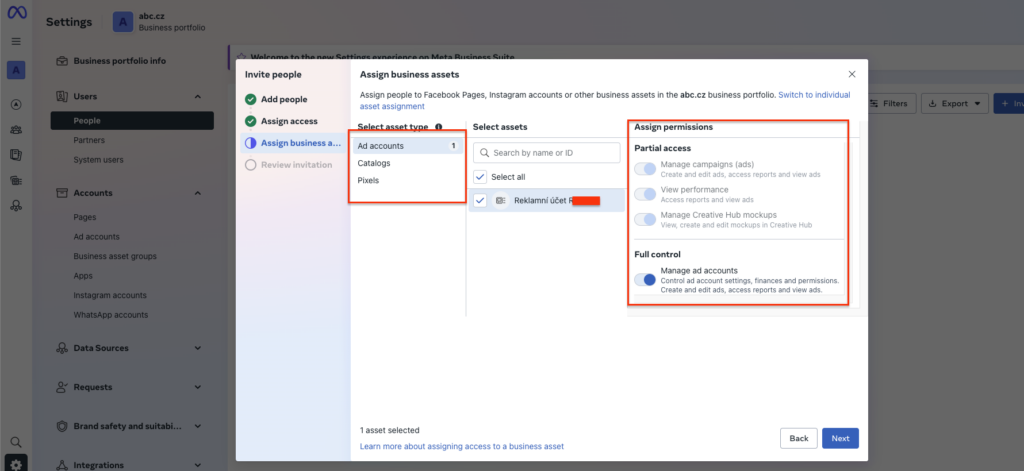Toggle Manage campaigns (ads) permission
The height and width of the screenshot is (471, 1024).
(x=645, y=169)
